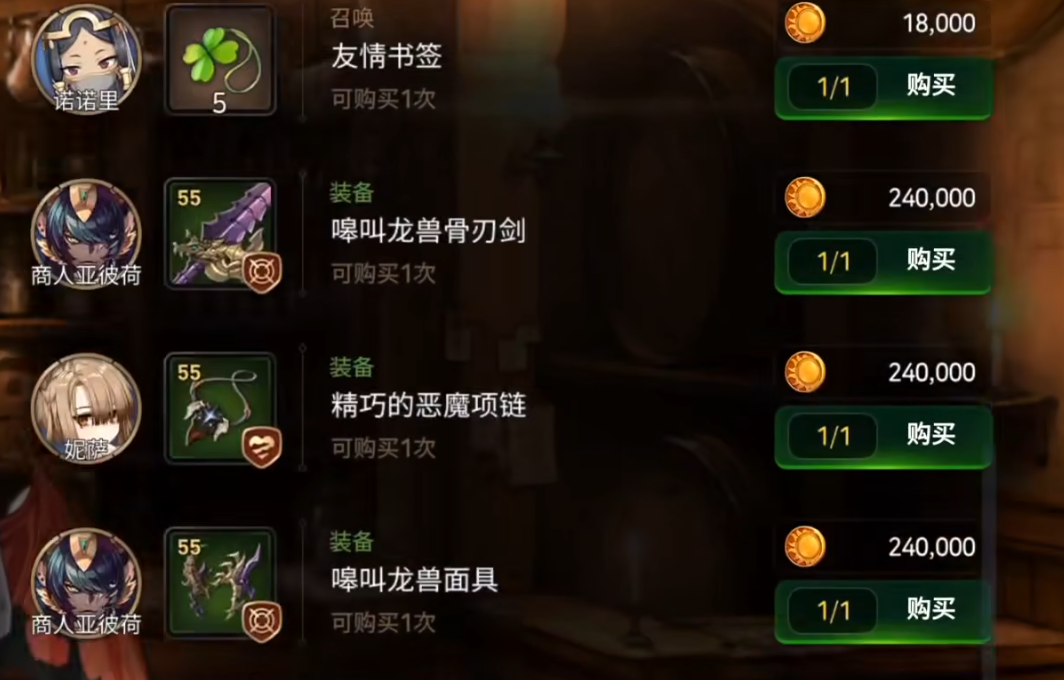This screenshot has width=1064, height=680.
Task: Open the upper 商人亚彼荷 merchant portrait
Action: tap(86, 233)
